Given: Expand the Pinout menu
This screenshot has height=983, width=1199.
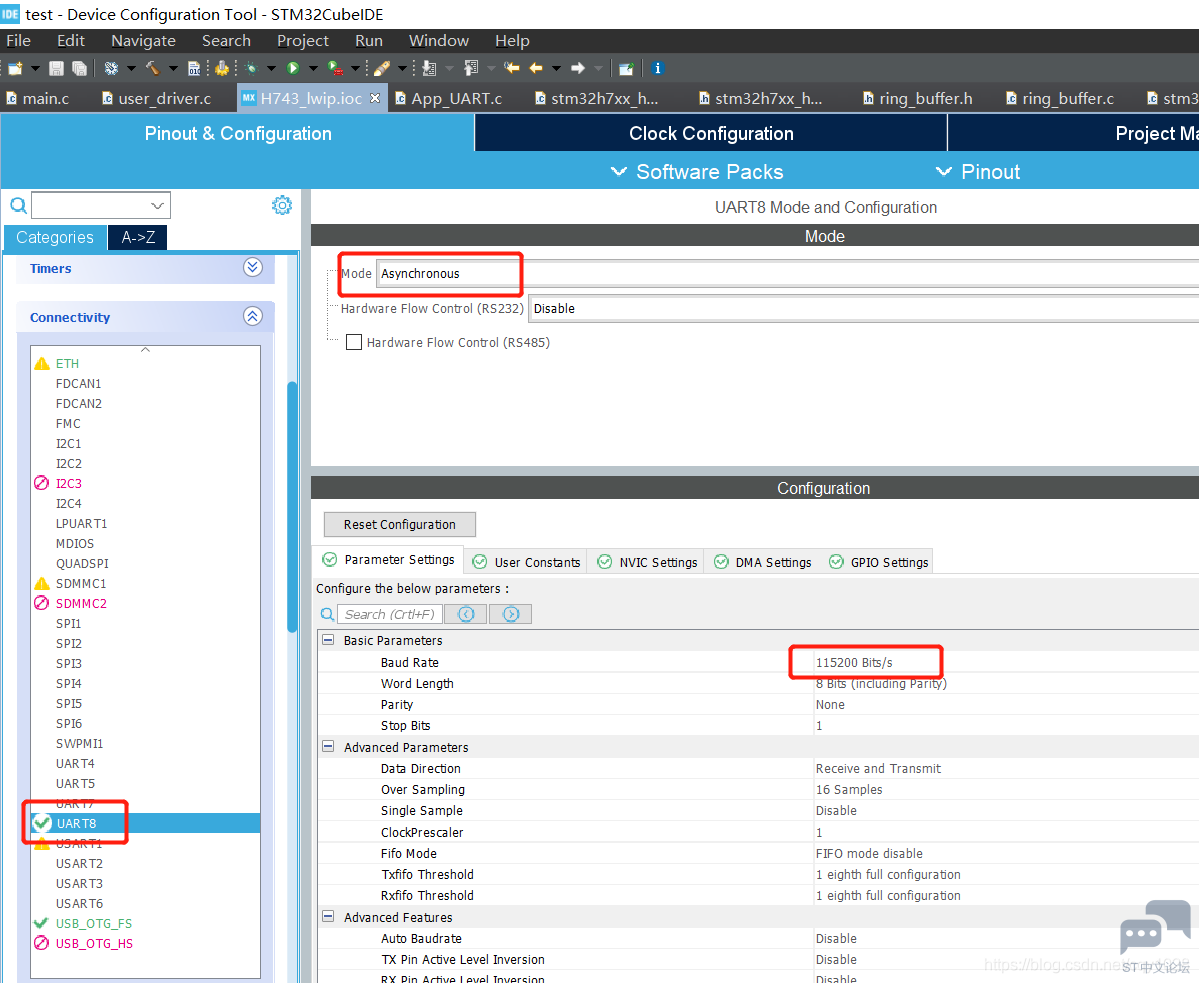Looking at the screenshot, I should (x=978, y=172).
